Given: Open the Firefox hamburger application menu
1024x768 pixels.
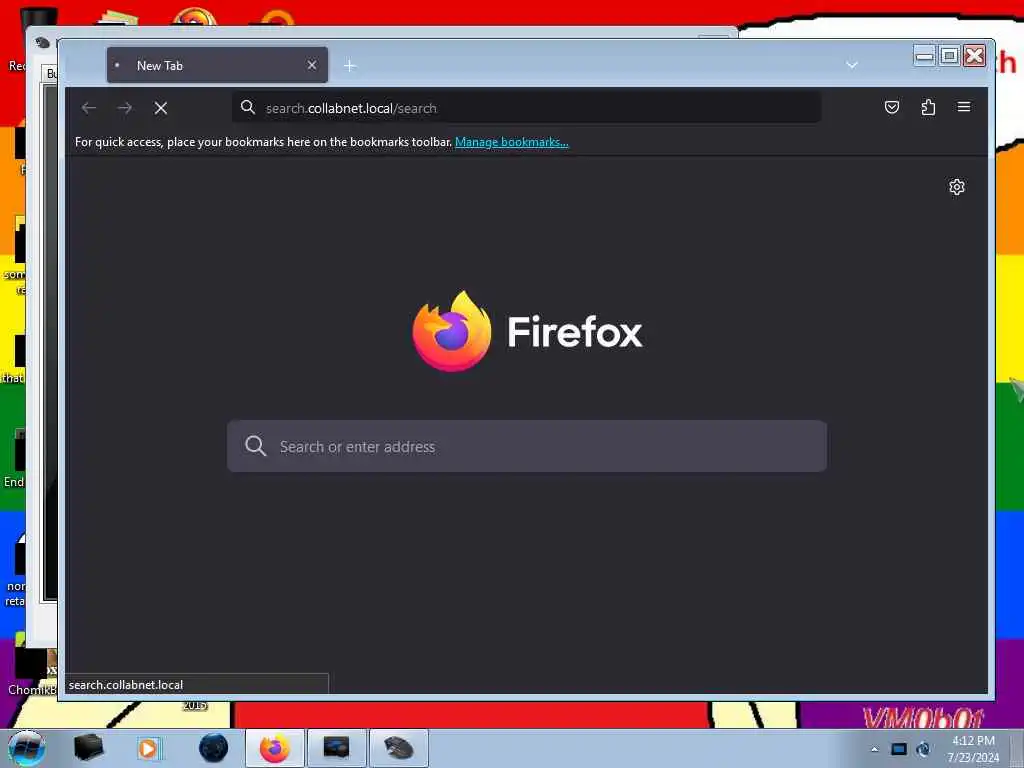Looking at the screenshot, I should pos(964,107).
